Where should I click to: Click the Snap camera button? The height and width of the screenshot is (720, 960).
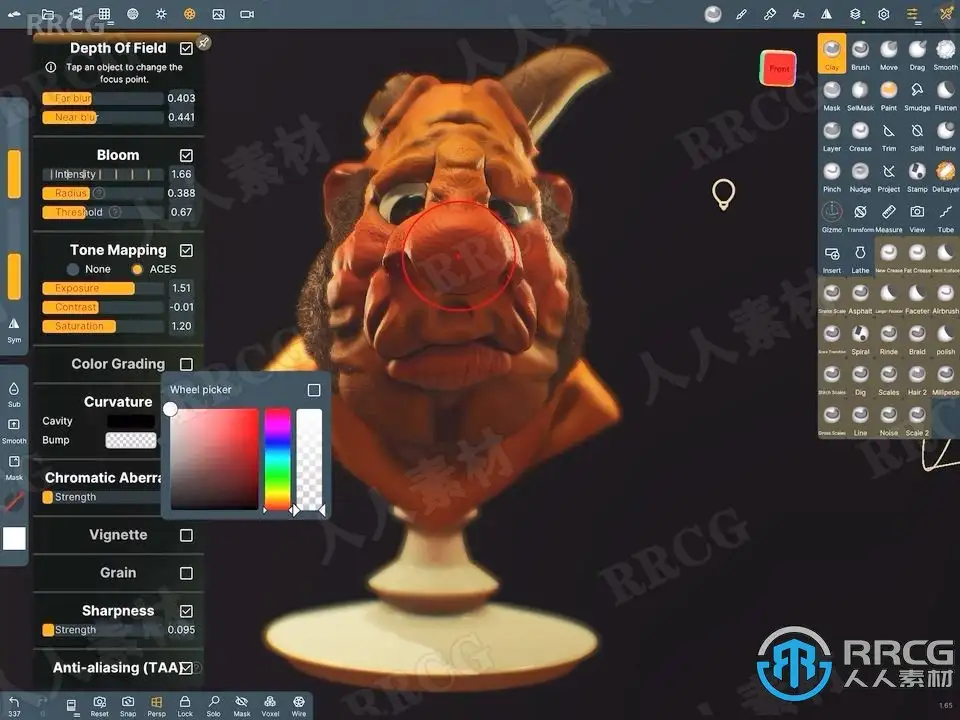tap(128, 705)
